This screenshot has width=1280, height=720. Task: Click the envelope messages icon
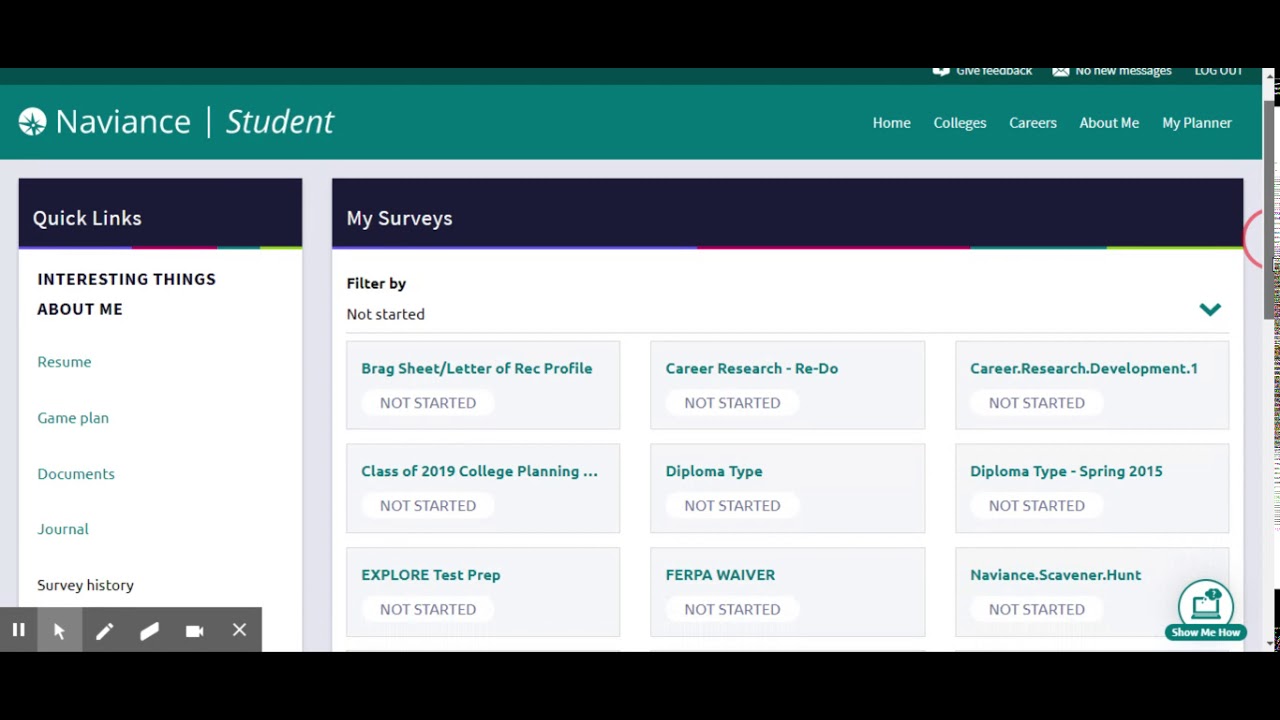1060,71
